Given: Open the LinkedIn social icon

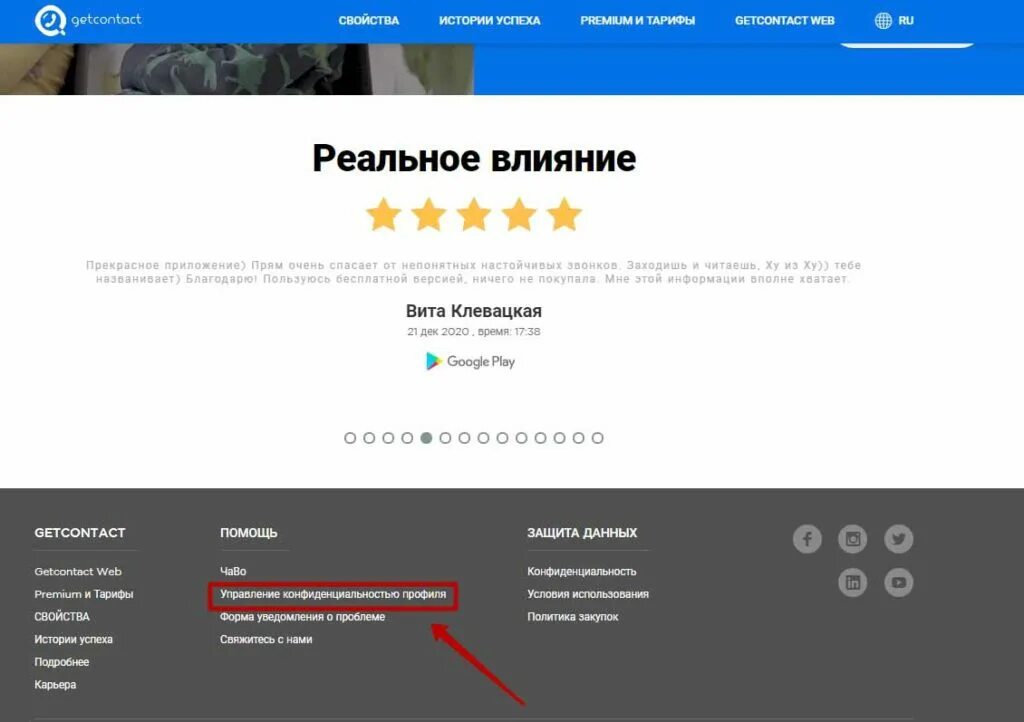Looking at the screenshot, I should [853, 582].
